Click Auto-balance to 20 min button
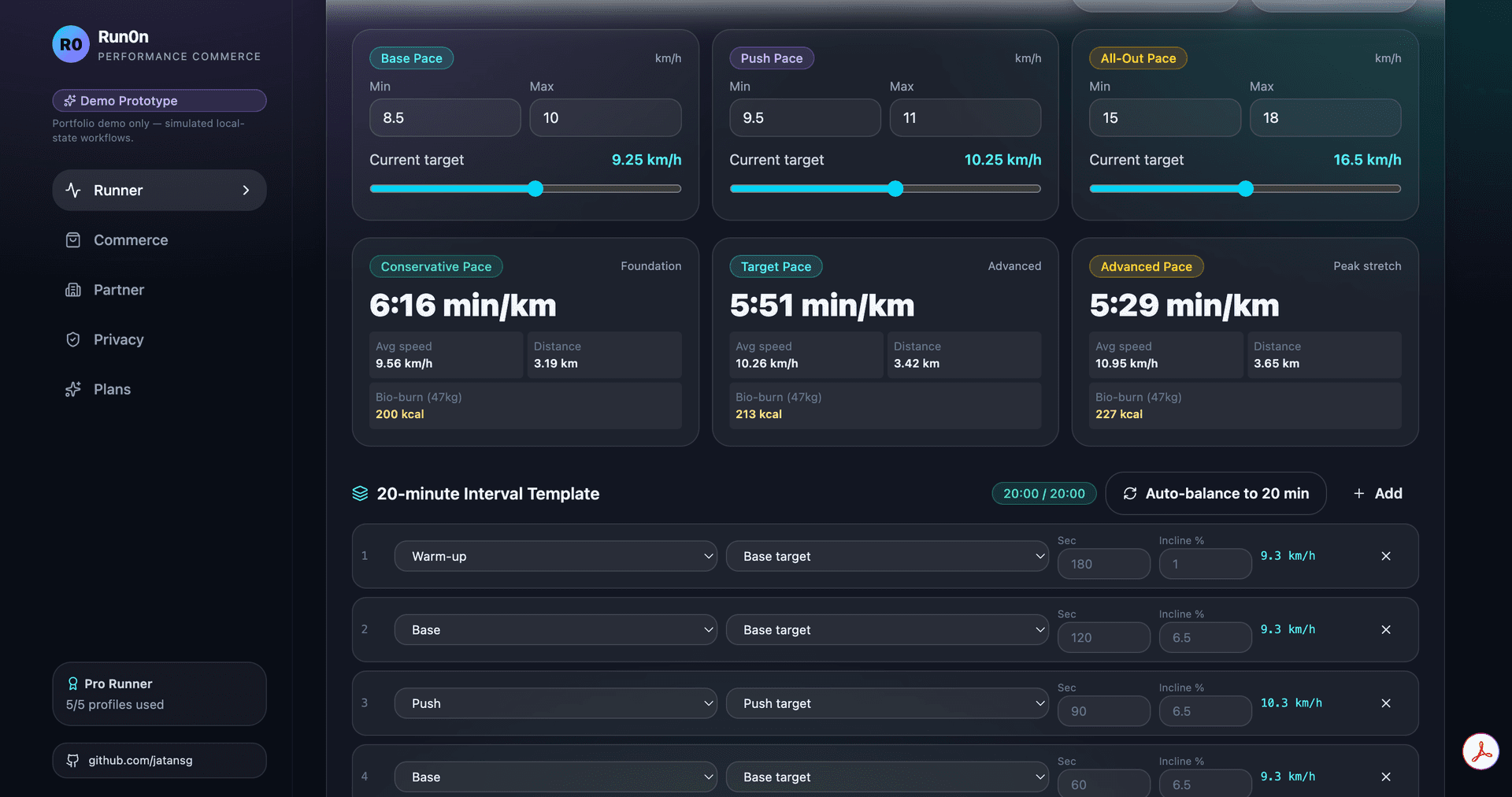1512x797 pixels. (1216, 494)
